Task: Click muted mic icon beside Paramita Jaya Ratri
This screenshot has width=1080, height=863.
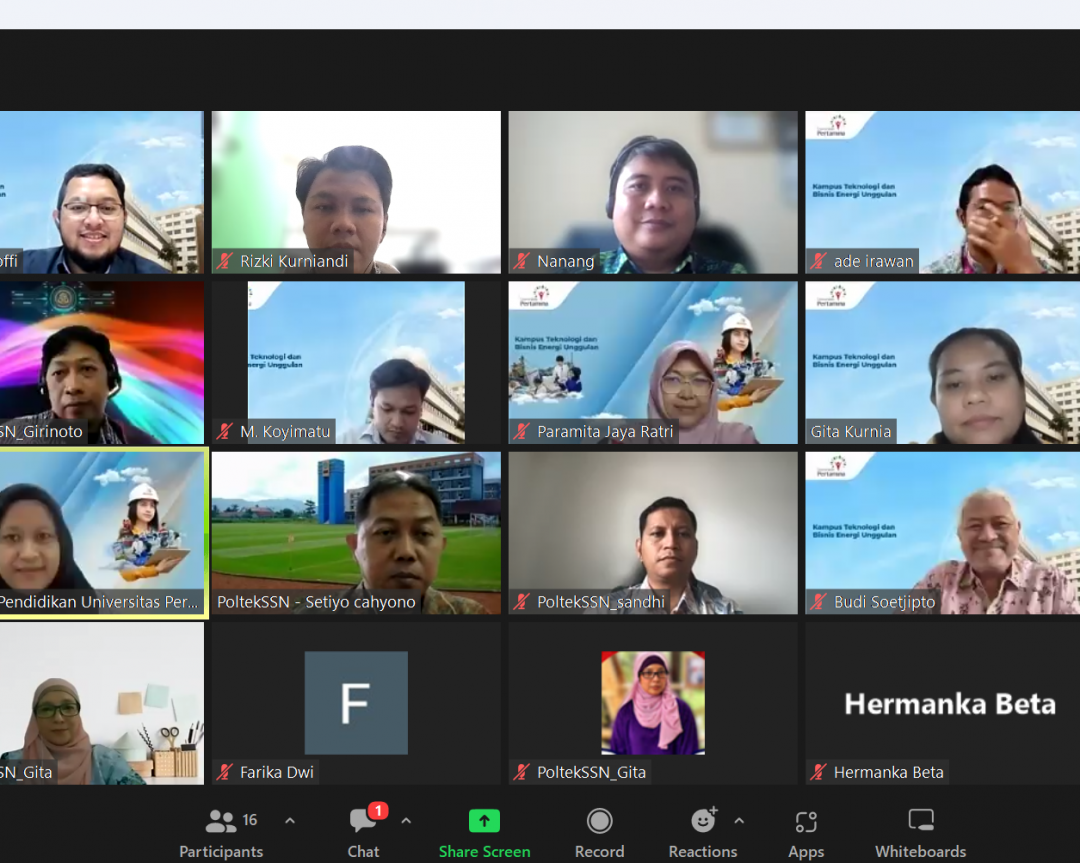Action: [522, 432]
